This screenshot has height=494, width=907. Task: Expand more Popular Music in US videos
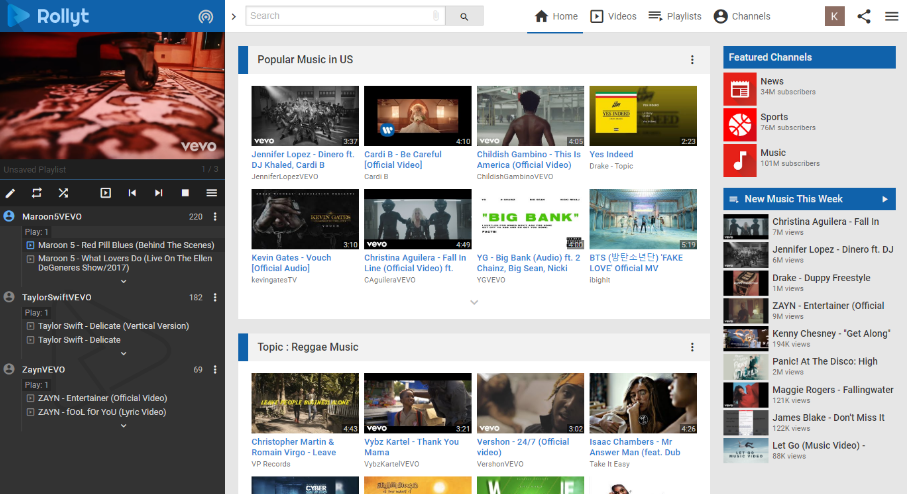[474, 302]
